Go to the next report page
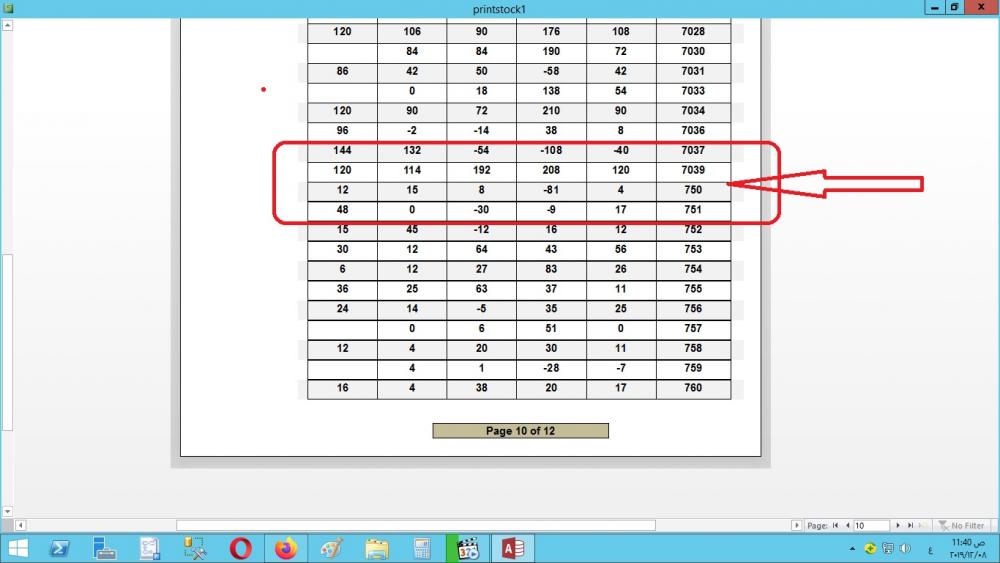Screen dimensions: 1000x563 tap(898, 525)
